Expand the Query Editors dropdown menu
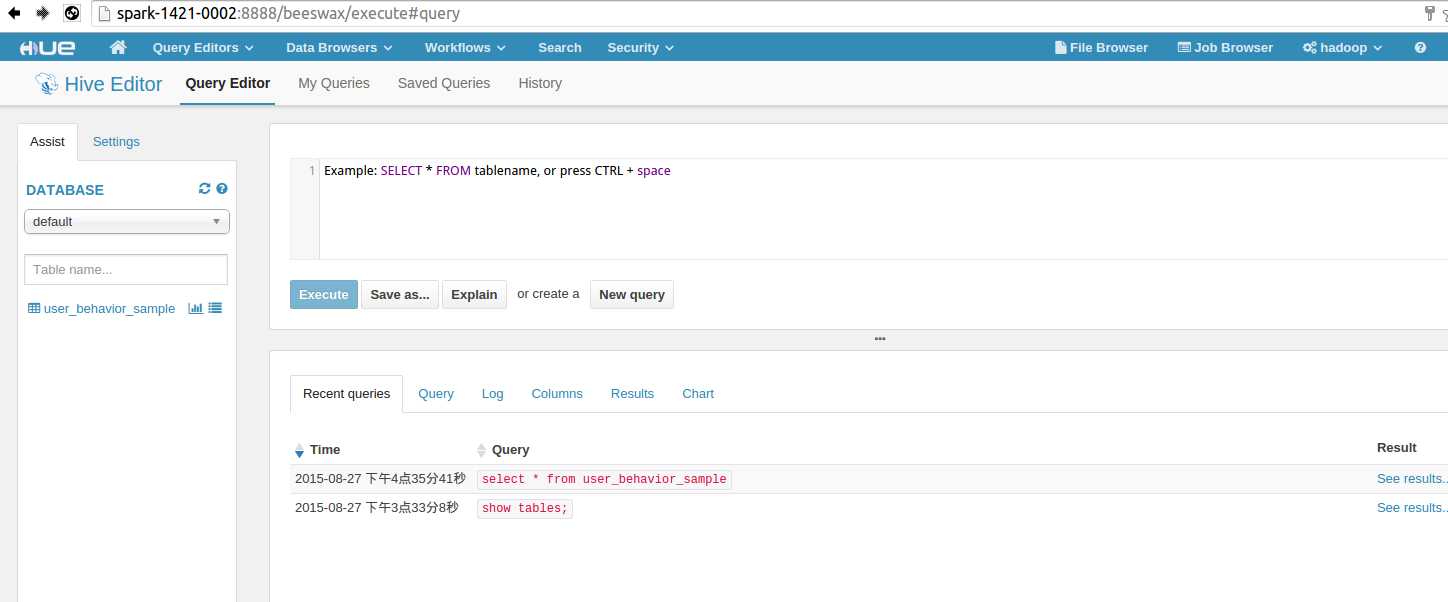Screen dimensions: 1448x602 coord(203,47)
